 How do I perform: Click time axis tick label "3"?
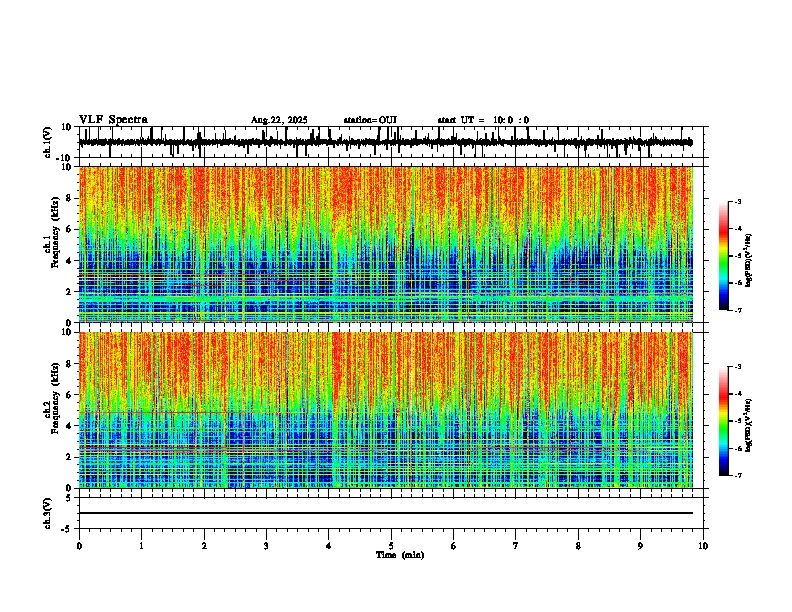[266, 546]
